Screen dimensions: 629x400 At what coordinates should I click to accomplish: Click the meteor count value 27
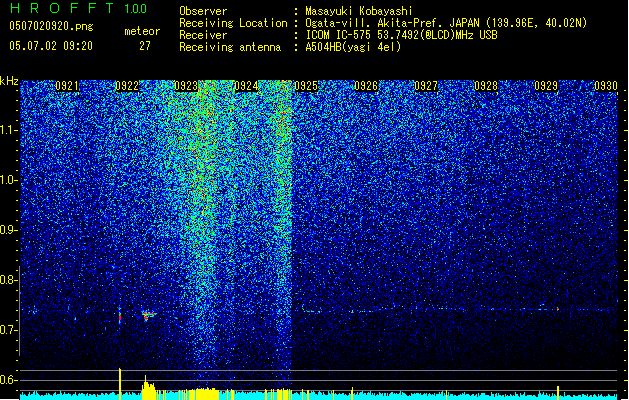pos(145,46)
